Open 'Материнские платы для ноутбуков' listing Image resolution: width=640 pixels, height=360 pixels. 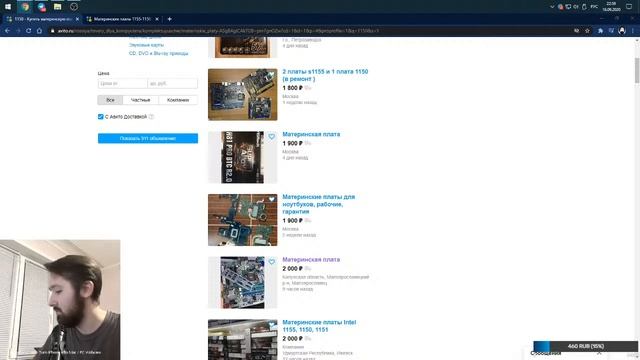pyautogui.click(x=319, y=204)
